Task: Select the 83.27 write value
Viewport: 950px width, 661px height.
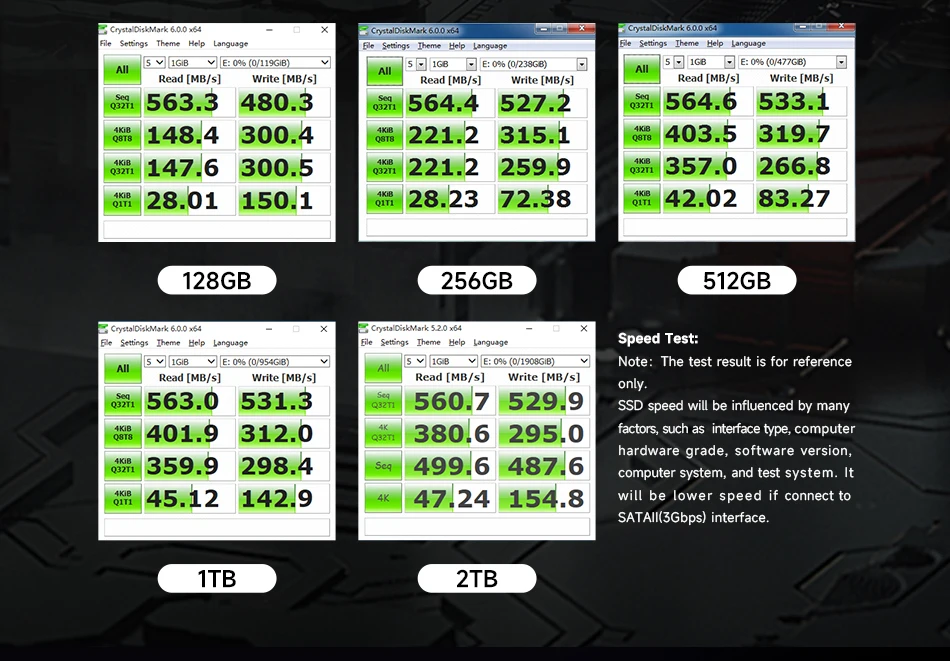Action: (x=801, y=198)
